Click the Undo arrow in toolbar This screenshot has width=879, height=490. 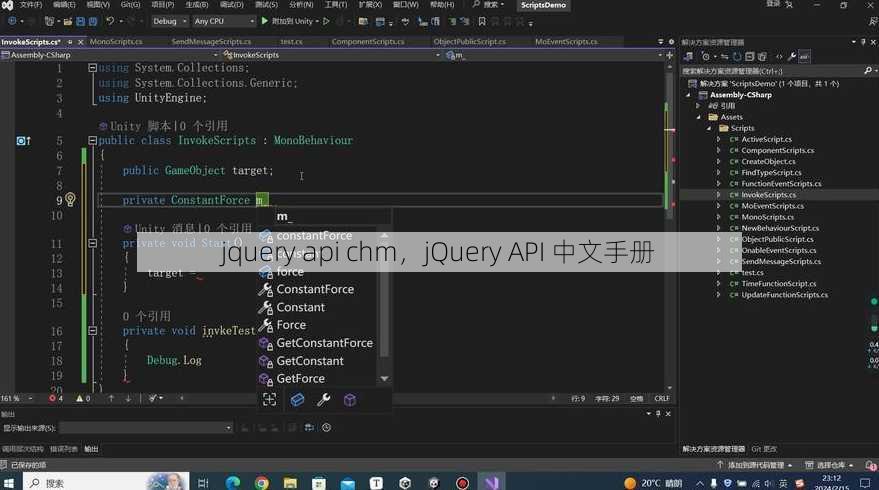110,21
